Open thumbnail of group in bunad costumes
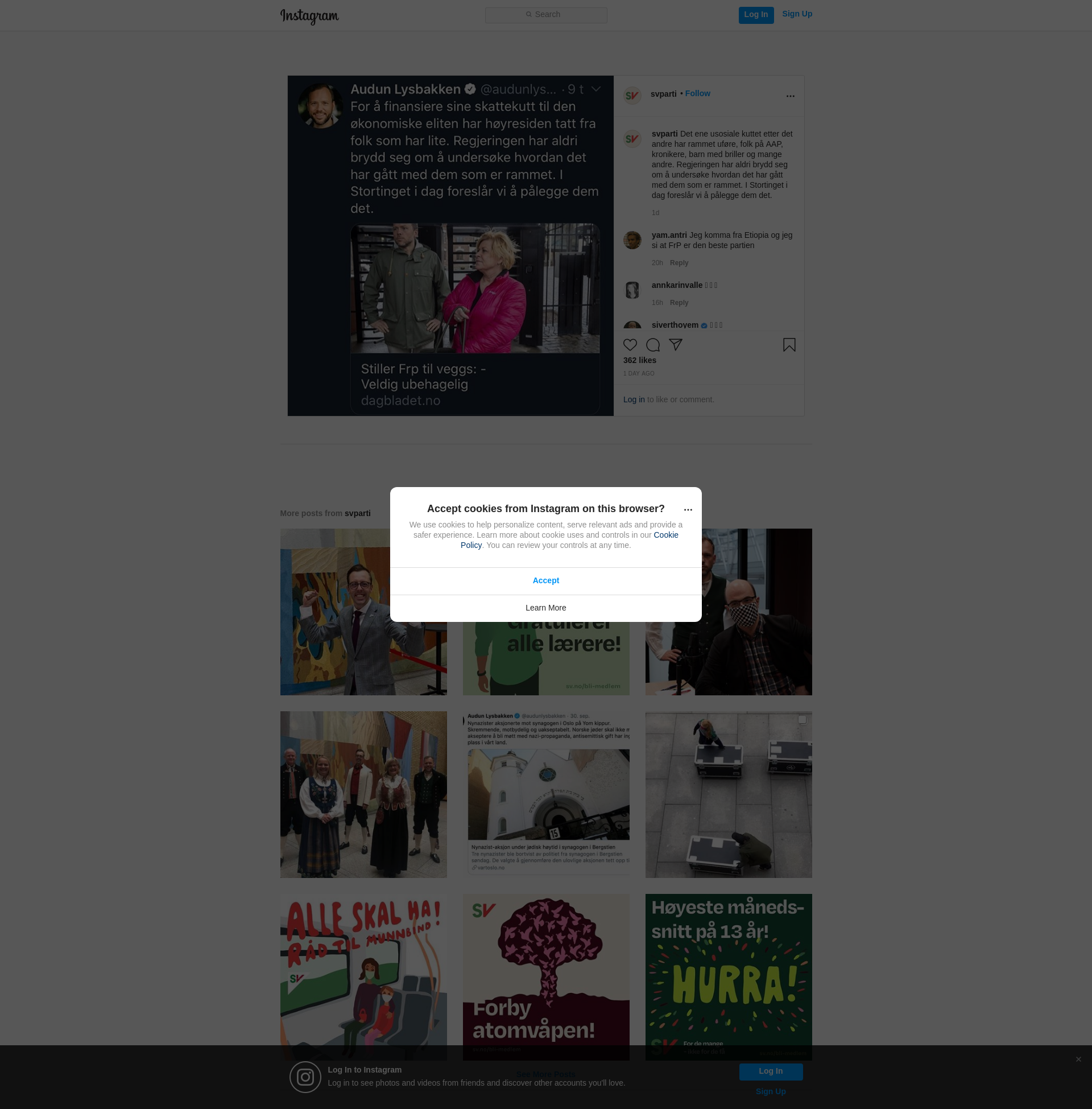The image size is (1092, 1109). (363, 795)
